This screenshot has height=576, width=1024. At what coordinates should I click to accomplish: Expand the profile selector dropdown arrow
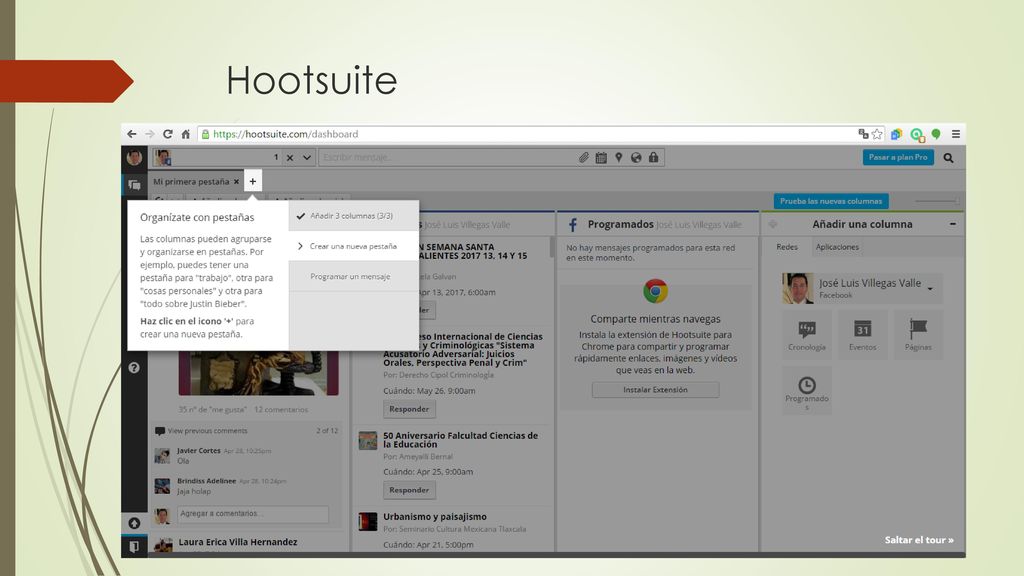point(307,157)
